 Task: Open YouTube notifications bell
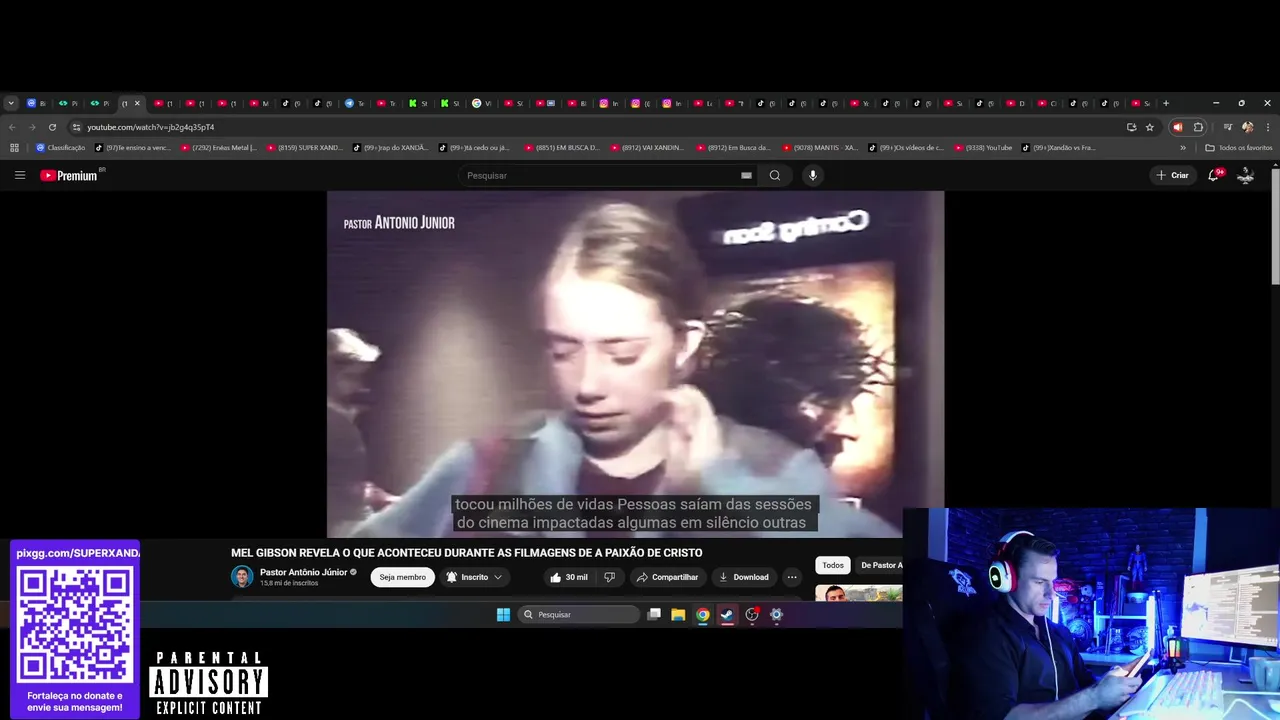coord(1213,175)
